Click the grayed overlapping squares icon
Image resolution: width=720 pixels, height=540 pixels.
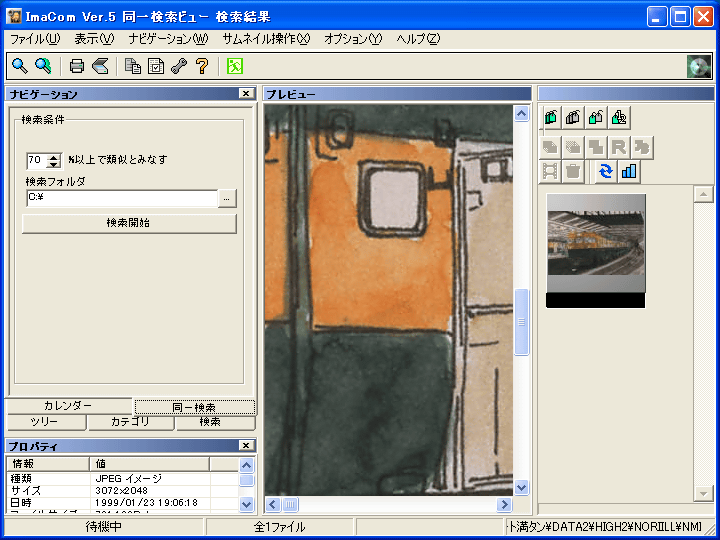tap(596, 147)
